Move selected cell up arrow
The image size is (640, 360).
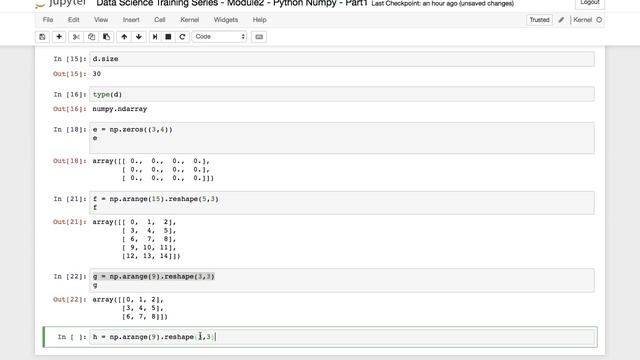pos(124,37)
